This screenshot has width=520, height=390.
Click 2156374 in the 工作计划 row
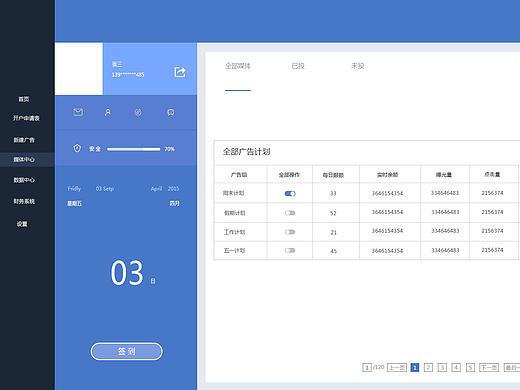[x=492, y=231]
